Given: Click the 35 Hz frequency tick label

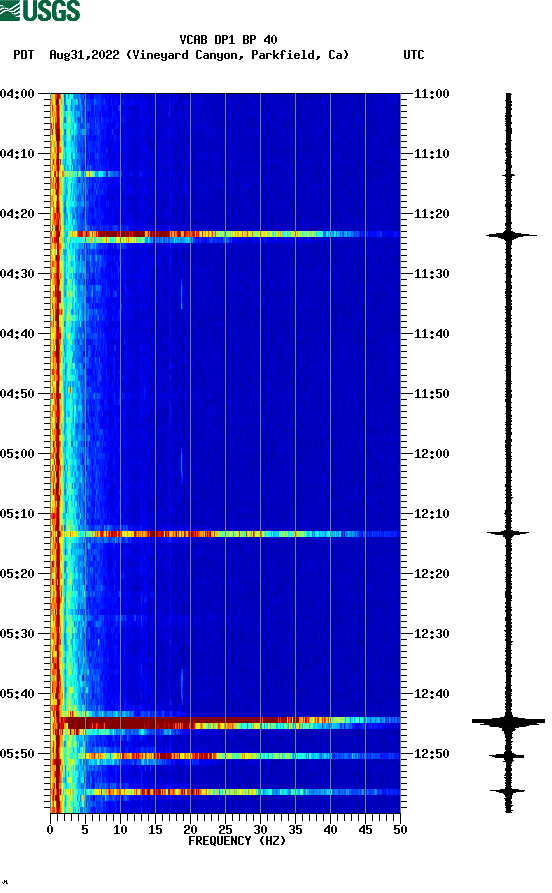Looking at the screenshot, I should point(295,830).
